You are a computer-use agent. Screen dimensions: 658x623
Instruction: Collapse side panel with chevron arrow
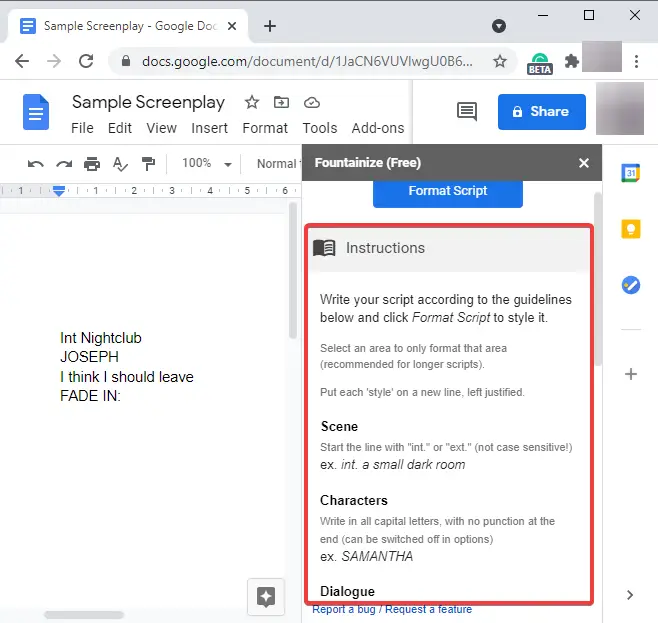[x=630, y=595]
